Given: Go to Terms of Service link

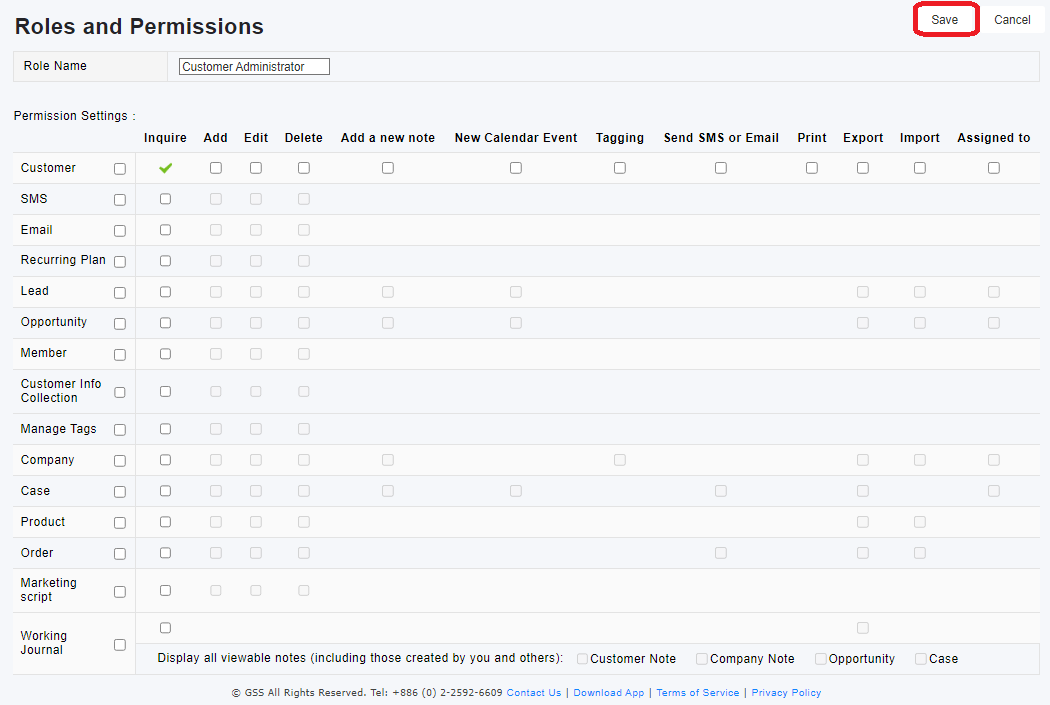Looking at the screenshot, I should pyautogui.click(x=698, y=693).
